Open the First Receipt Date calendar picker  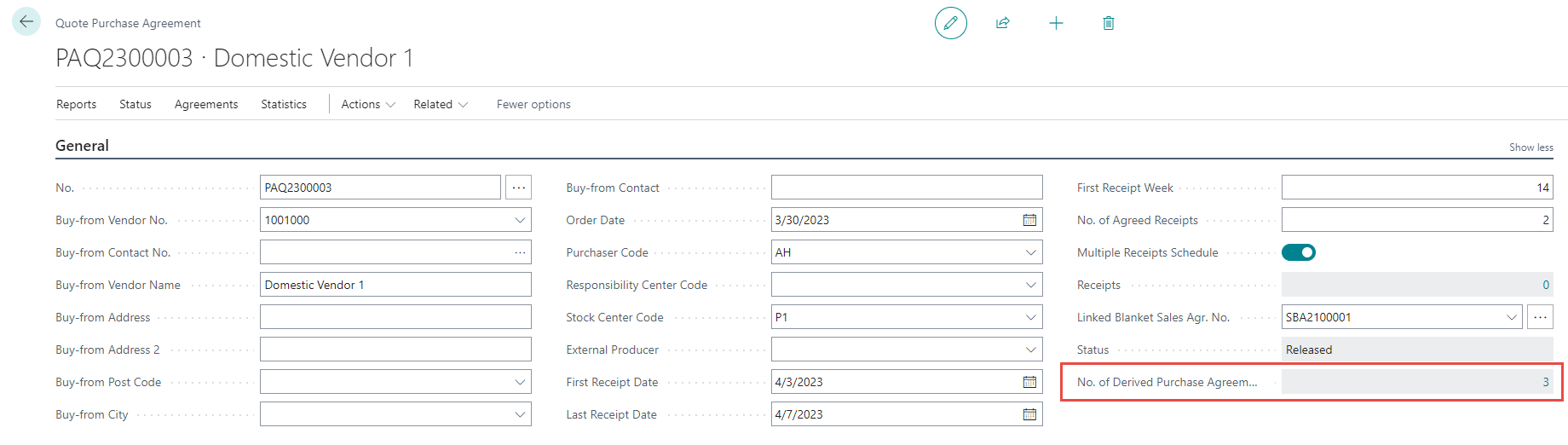(x=1029, y=382)
